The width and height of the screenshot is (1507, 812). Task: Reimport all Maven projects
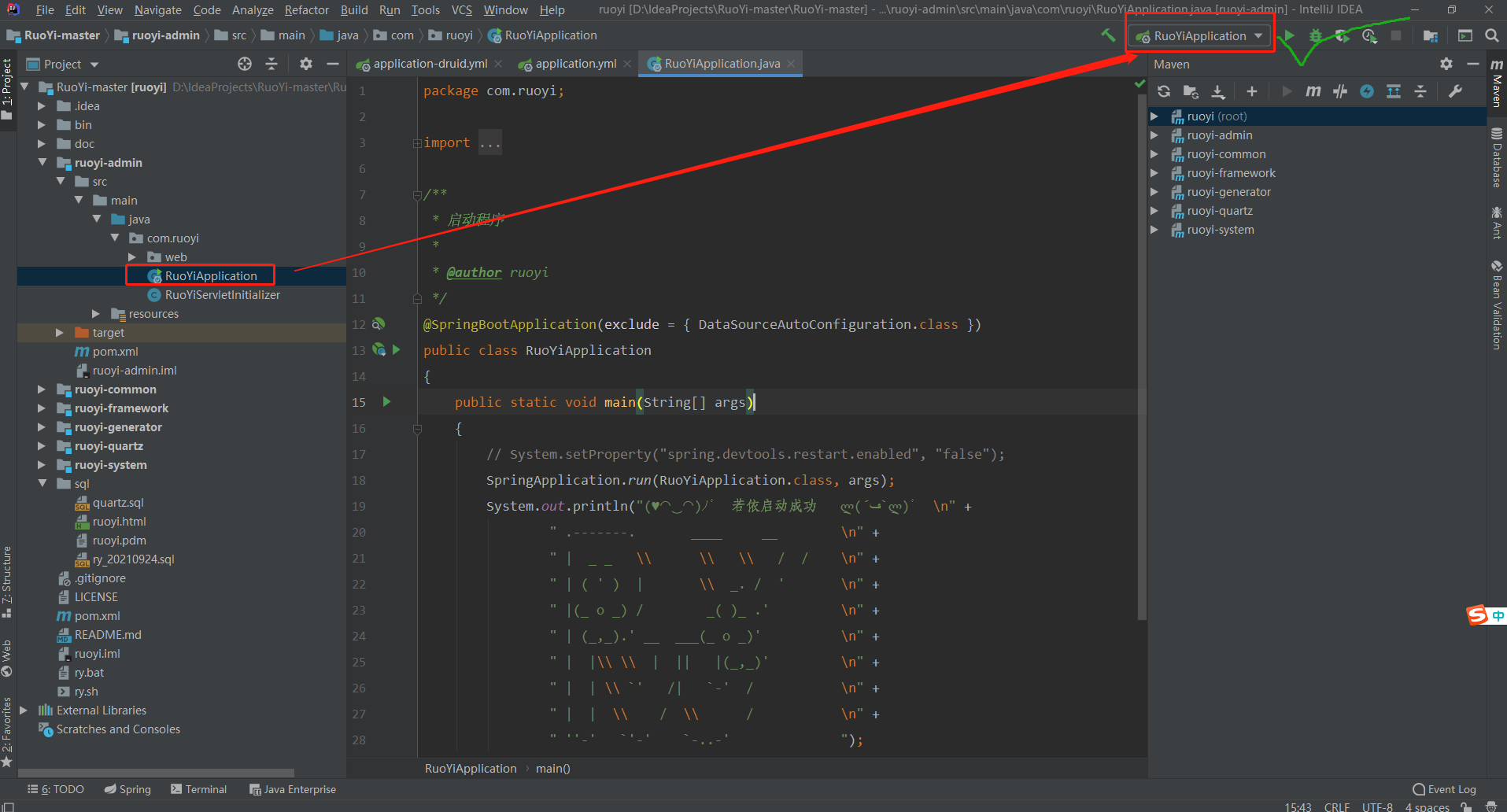click(1164, 91)
